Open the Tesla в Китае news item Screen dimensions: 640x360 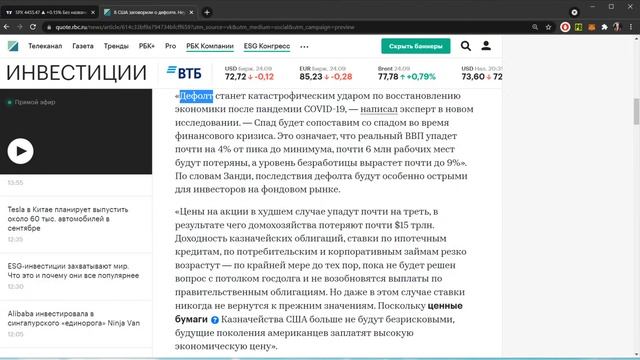point(68,218)
